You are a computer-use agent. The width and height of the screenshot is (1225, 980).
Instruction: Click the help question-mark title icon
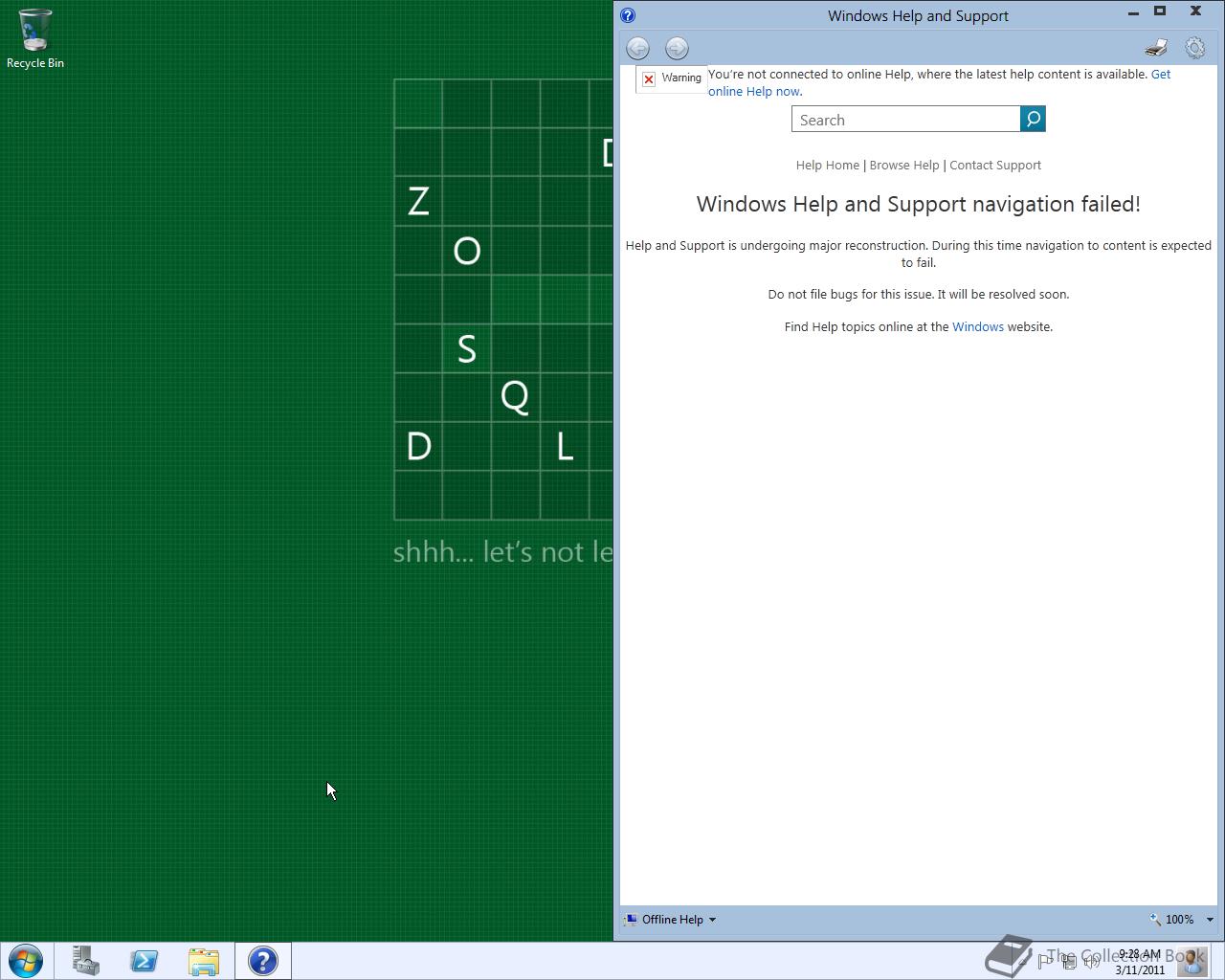coord(628,15)
